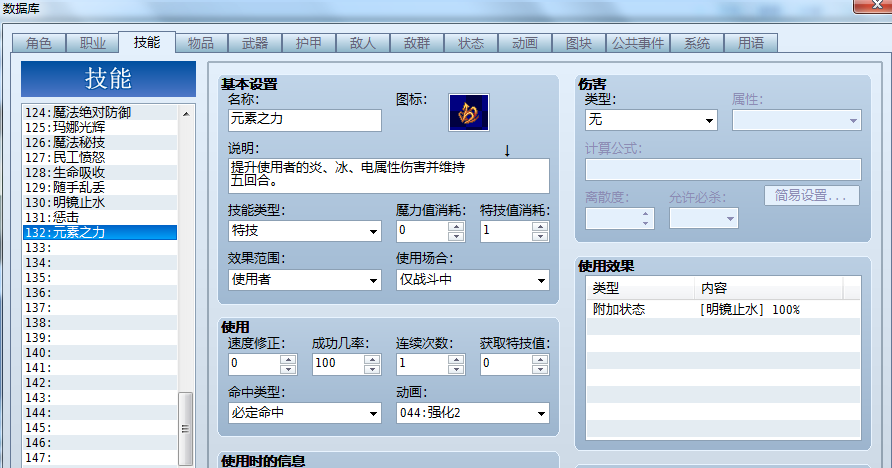Close the 数据库 window

click(x=875, y=5)
